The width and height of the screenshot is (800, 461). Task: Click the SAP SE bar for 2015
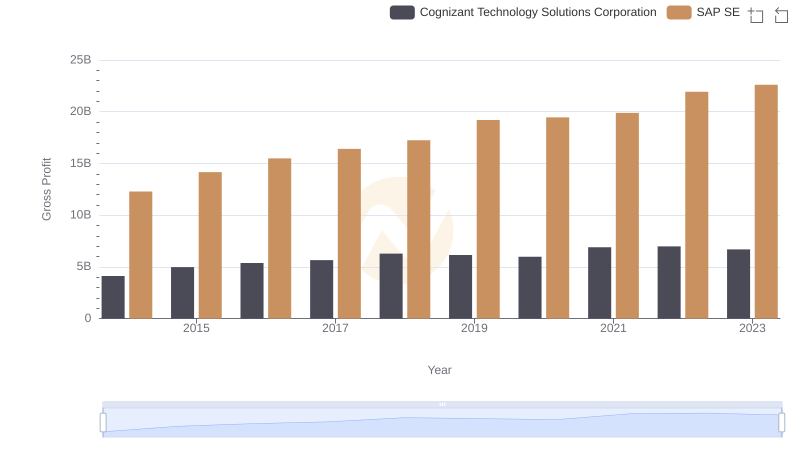(x=210, y=245)
